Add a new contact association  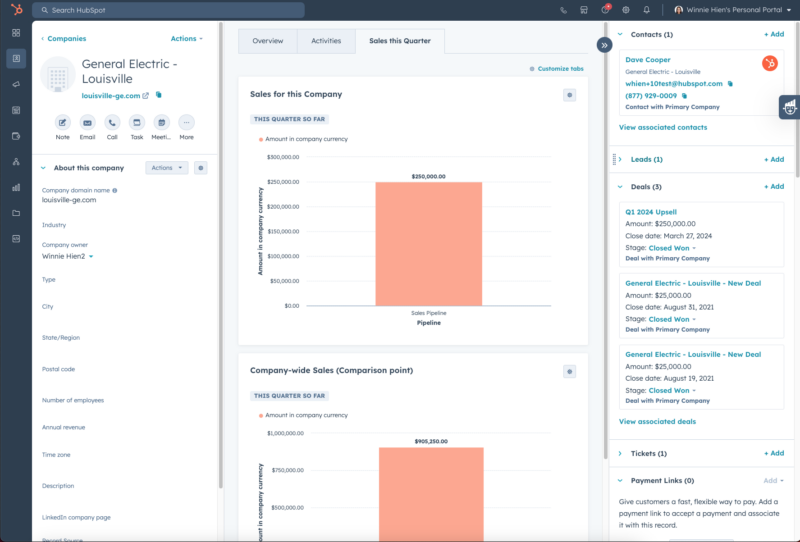[x=774, y=34]
